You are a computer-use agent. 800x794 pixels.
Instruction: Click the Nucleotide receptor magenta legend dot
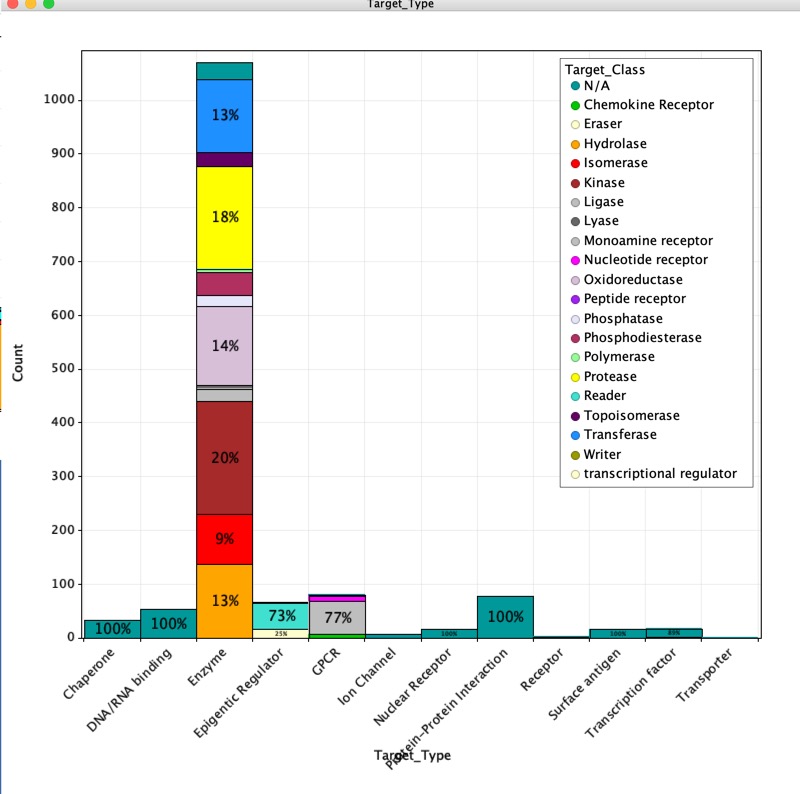575,260
